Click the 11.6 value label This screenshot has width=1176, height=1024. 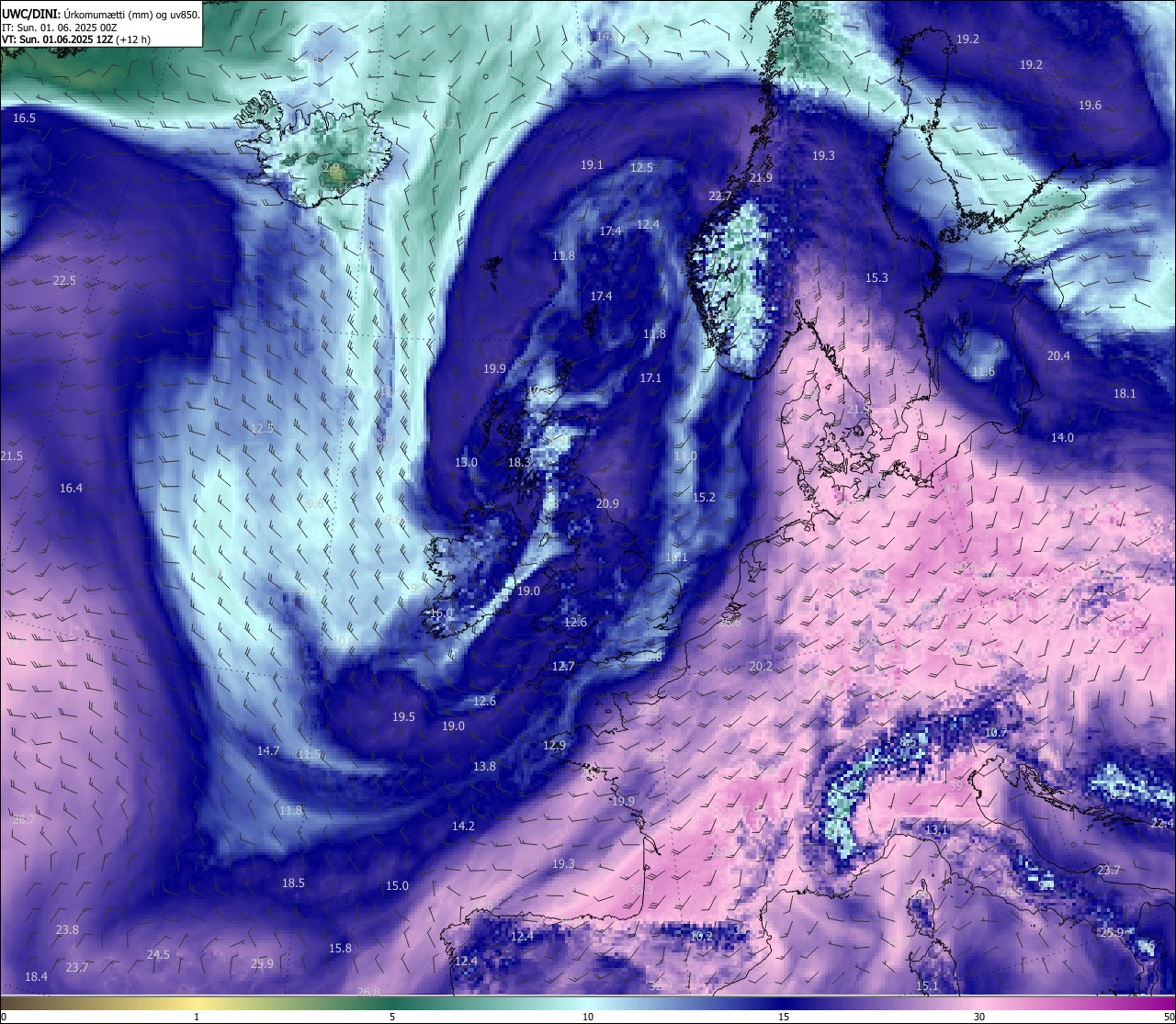(983, 373)
